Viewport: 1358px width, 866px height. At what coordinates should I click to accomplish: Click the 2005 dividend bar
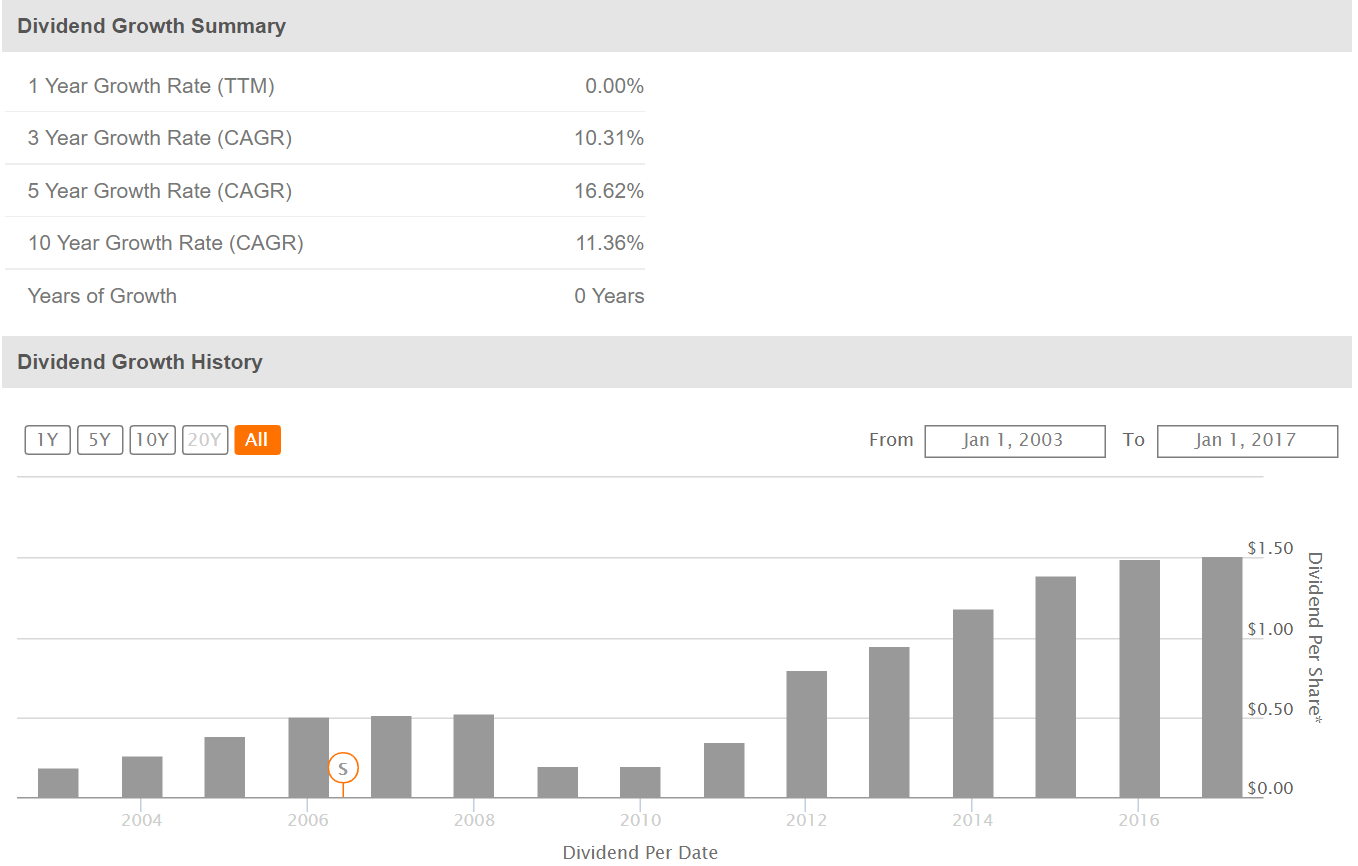click(x=225, y=767)
